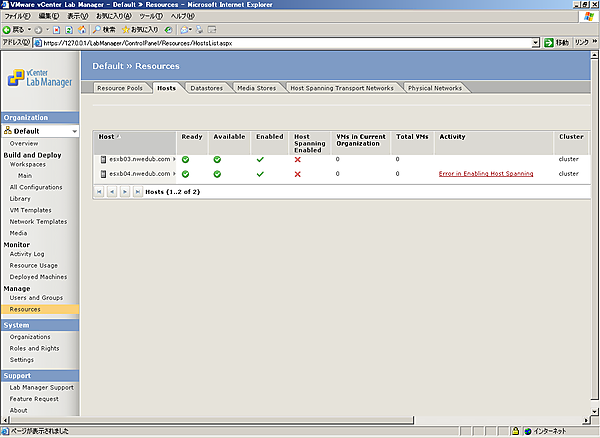Screen dimensions: 600x438
Task: Open Error in Enabling Host Spanning link
Action: 485,174
